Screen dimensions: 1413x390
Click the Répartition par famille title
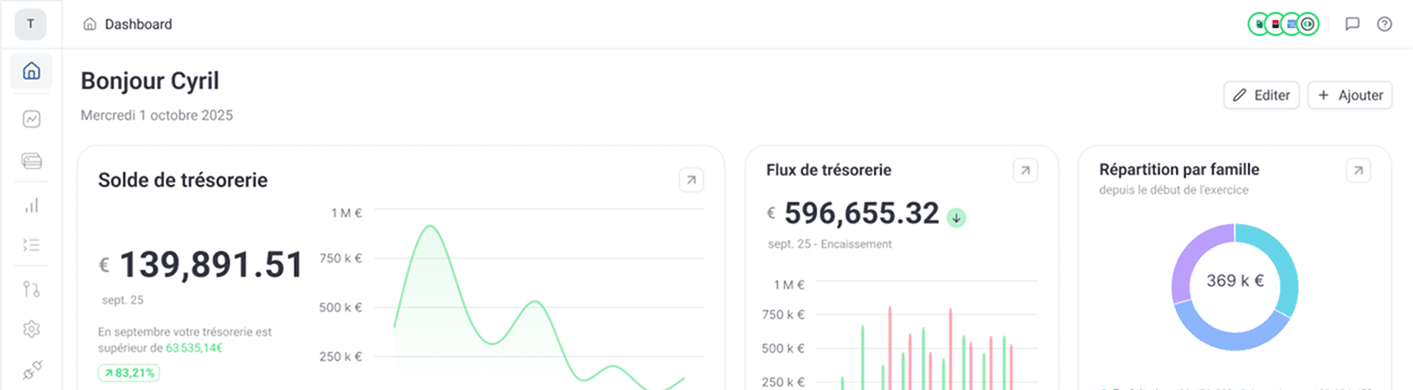[1179, 170]
